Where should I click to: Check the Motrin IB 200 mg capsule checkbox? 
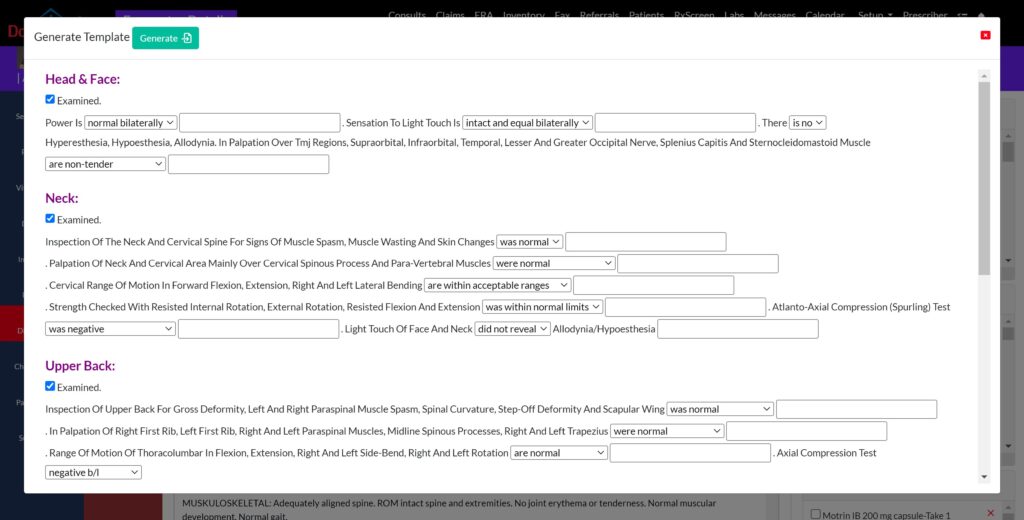click(815, 514)
